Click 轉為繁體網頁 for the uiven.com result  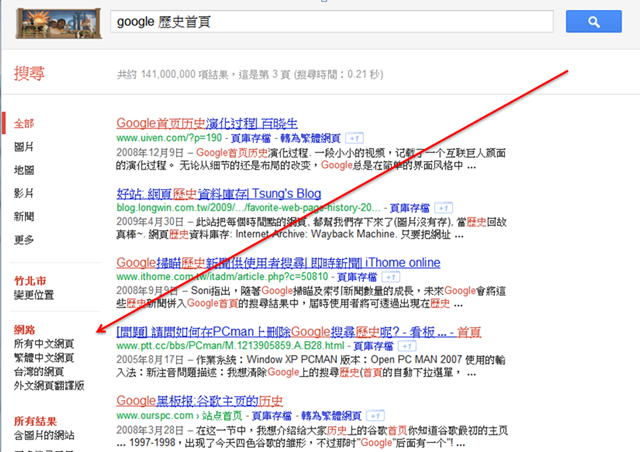click(x=310, y=138)
